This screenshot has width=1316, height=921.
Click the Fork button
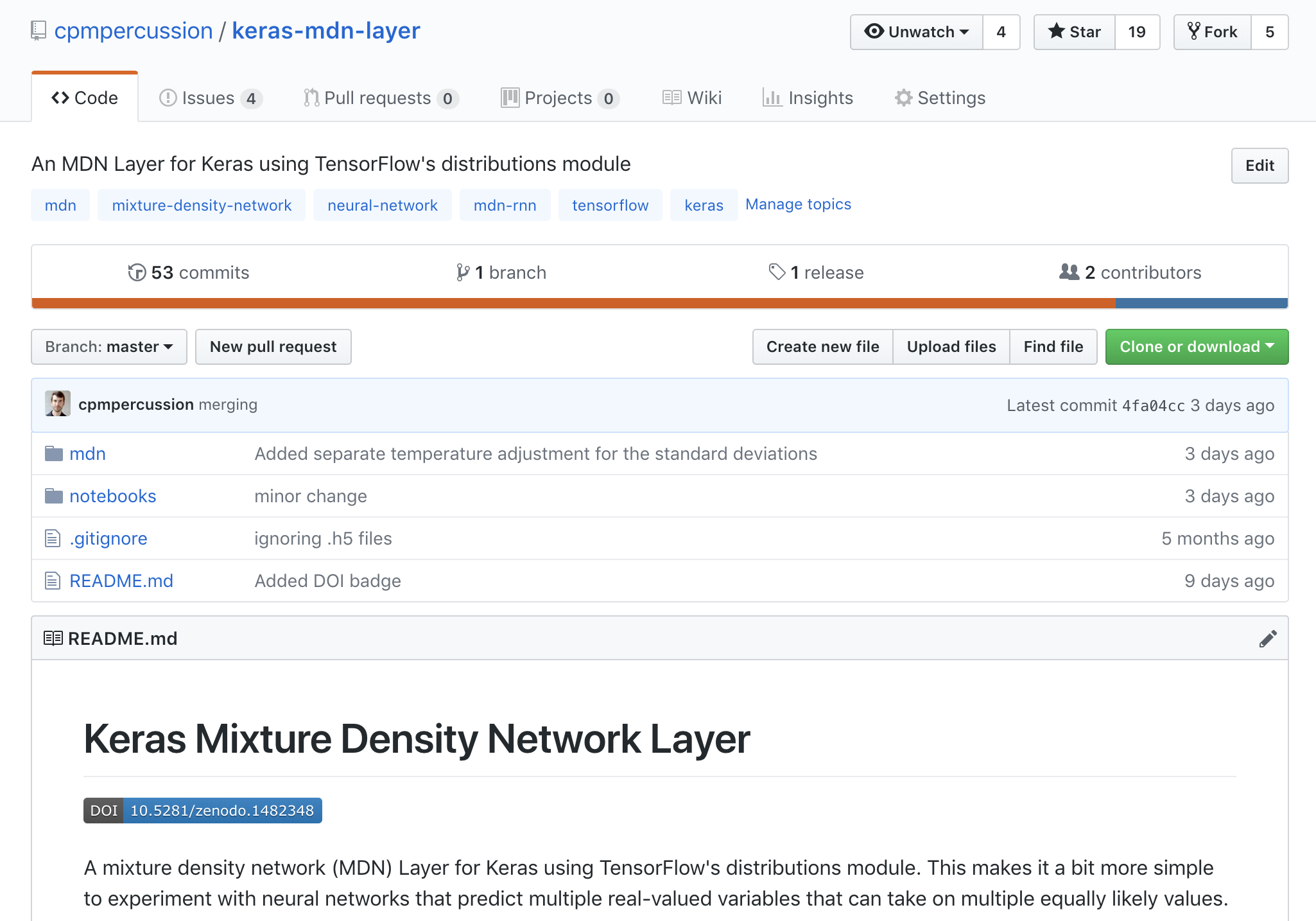[x=1213, y=32]
